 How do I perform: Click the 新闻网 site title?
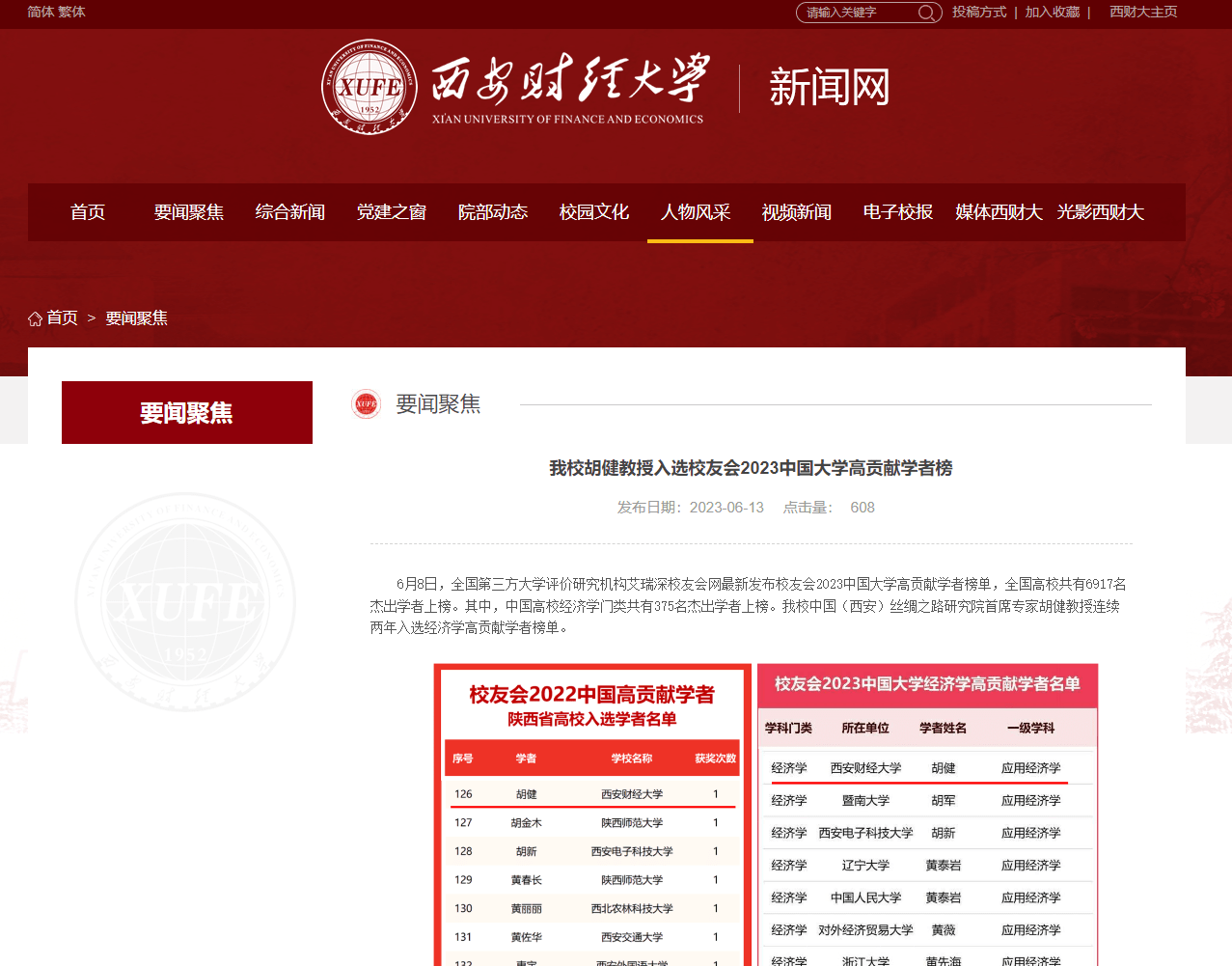[x=829, y=88]
